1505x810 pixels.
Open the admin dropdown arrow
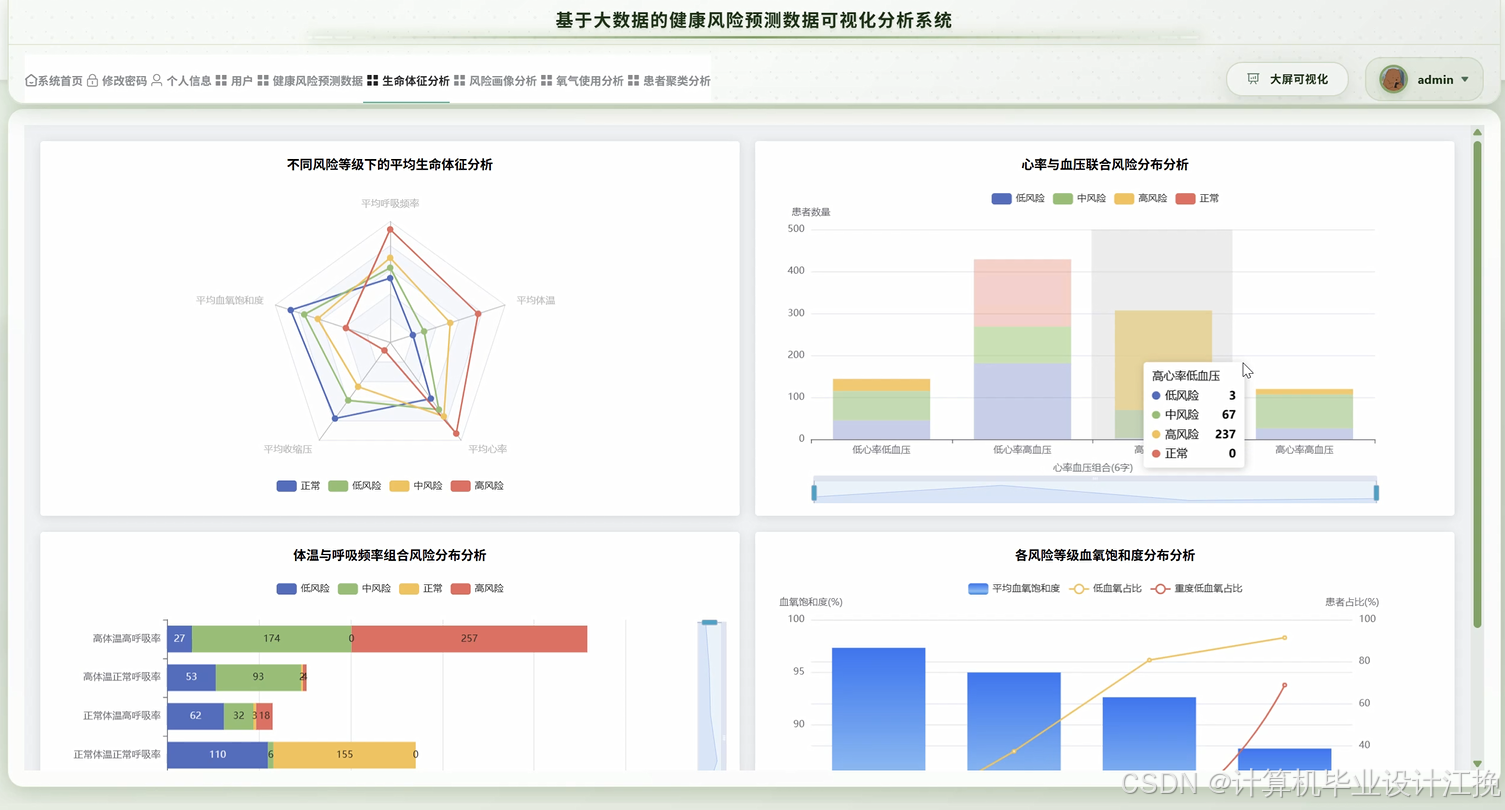pos(1465,79)
